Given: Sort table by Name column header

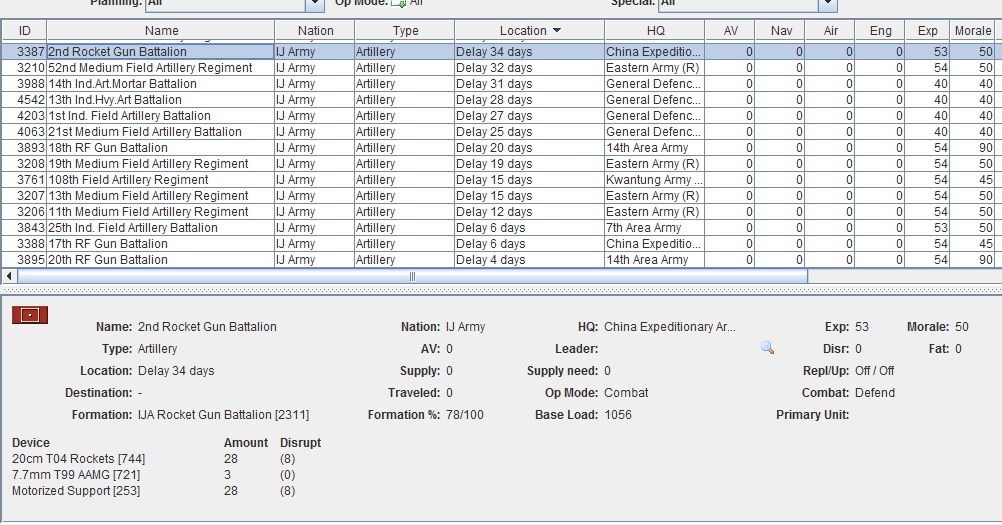Looking at the screenshot, I should click(x=161, y=31).
